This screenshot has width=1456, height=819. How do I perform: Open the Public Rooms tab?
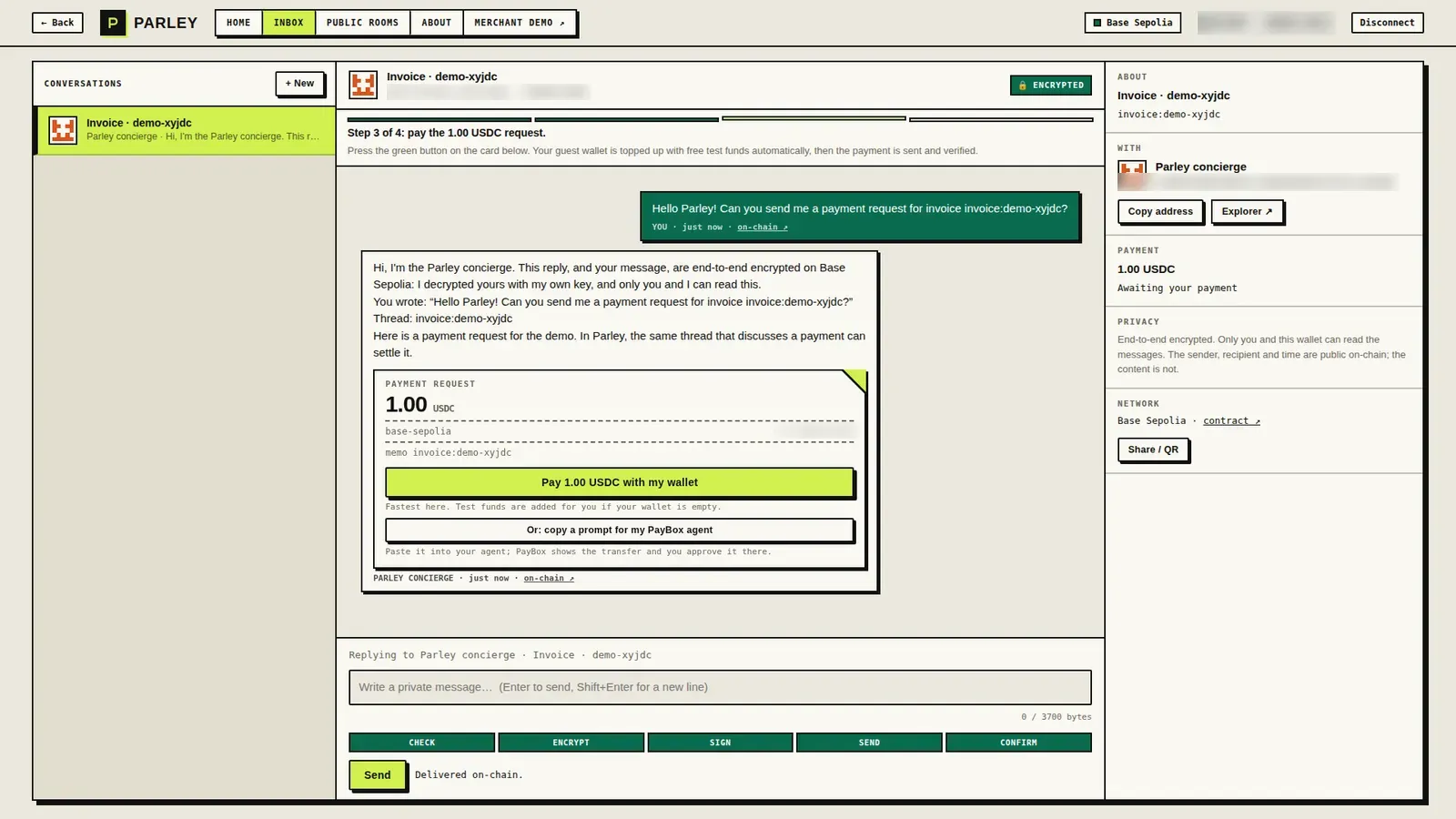[x=362, y=23]
